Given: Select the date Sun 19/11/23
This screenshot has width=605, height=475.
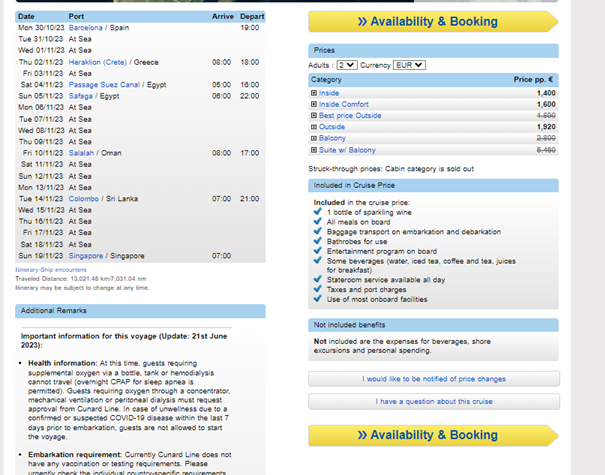Looking at the screenshot, I should pos(41,256).
